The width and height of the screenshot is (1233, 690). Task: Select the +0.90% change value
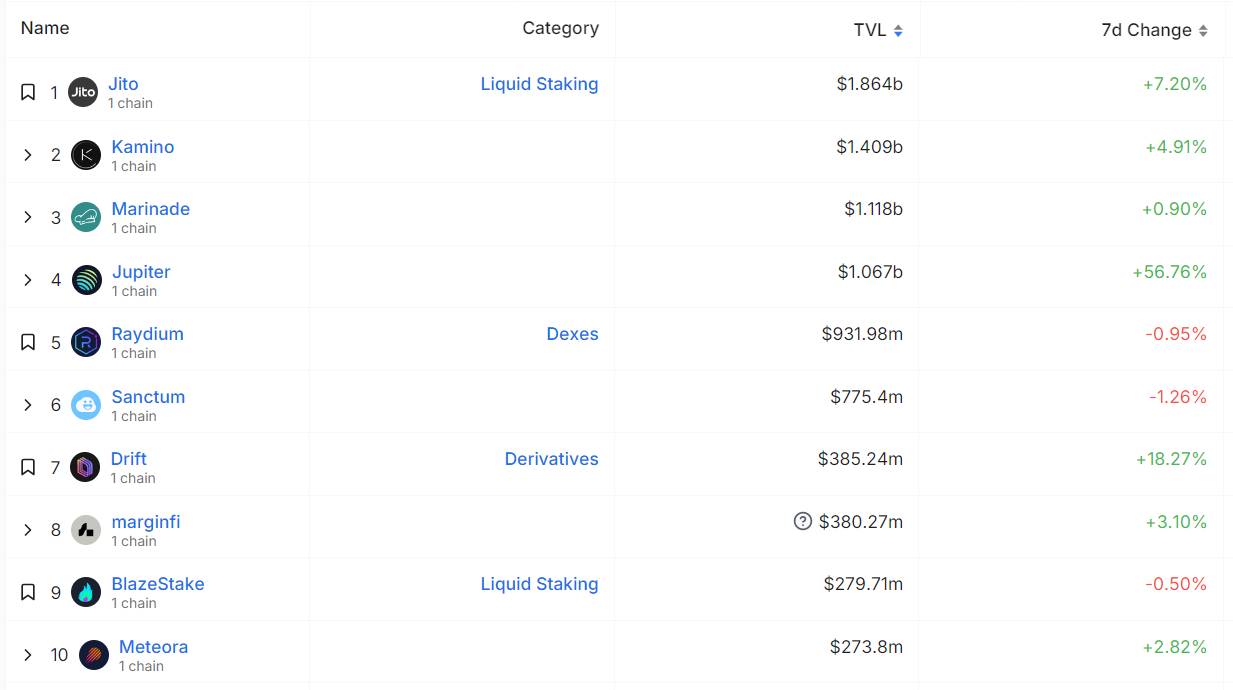(x=1174, y=209)
